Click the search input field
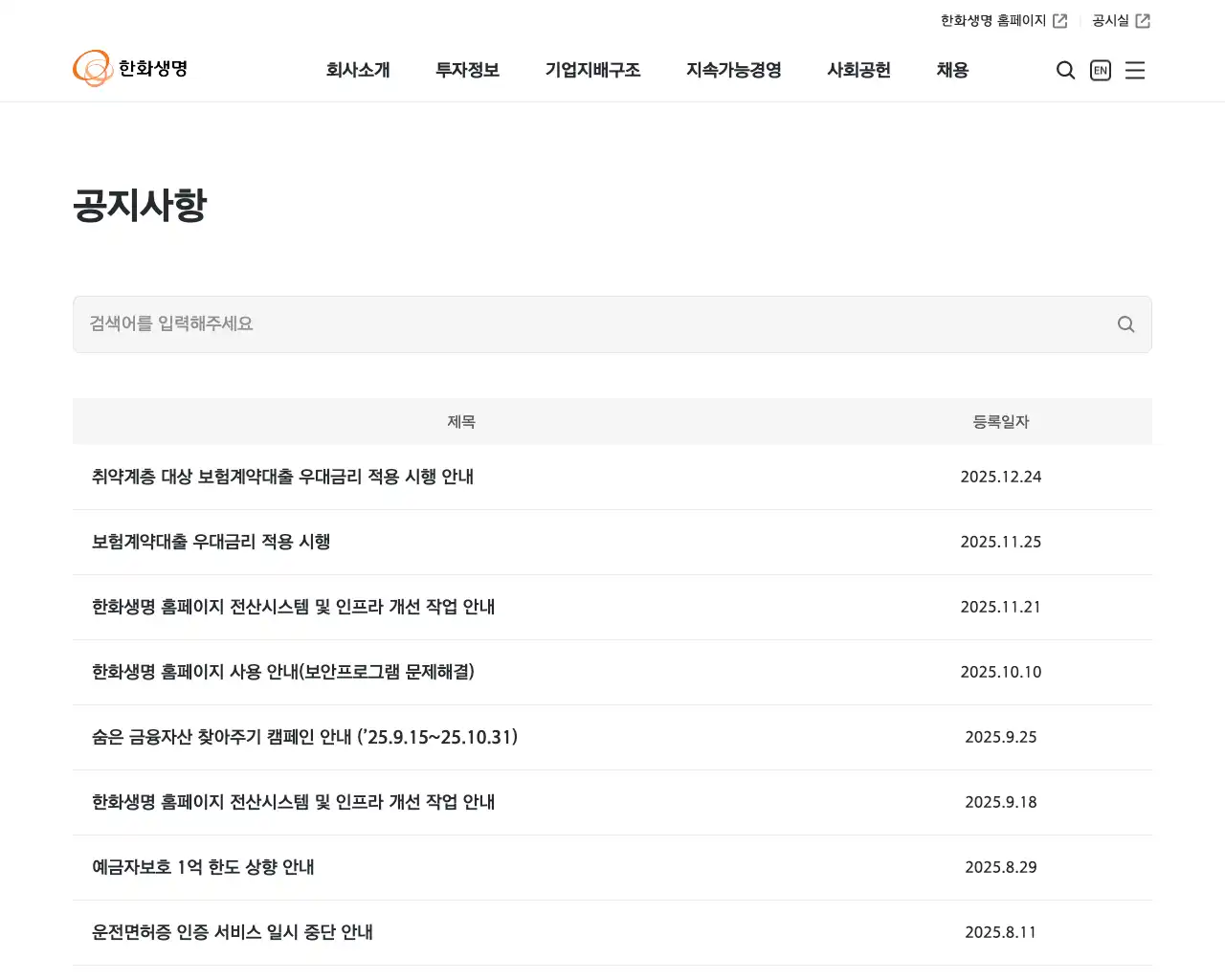 click(574, 324)
